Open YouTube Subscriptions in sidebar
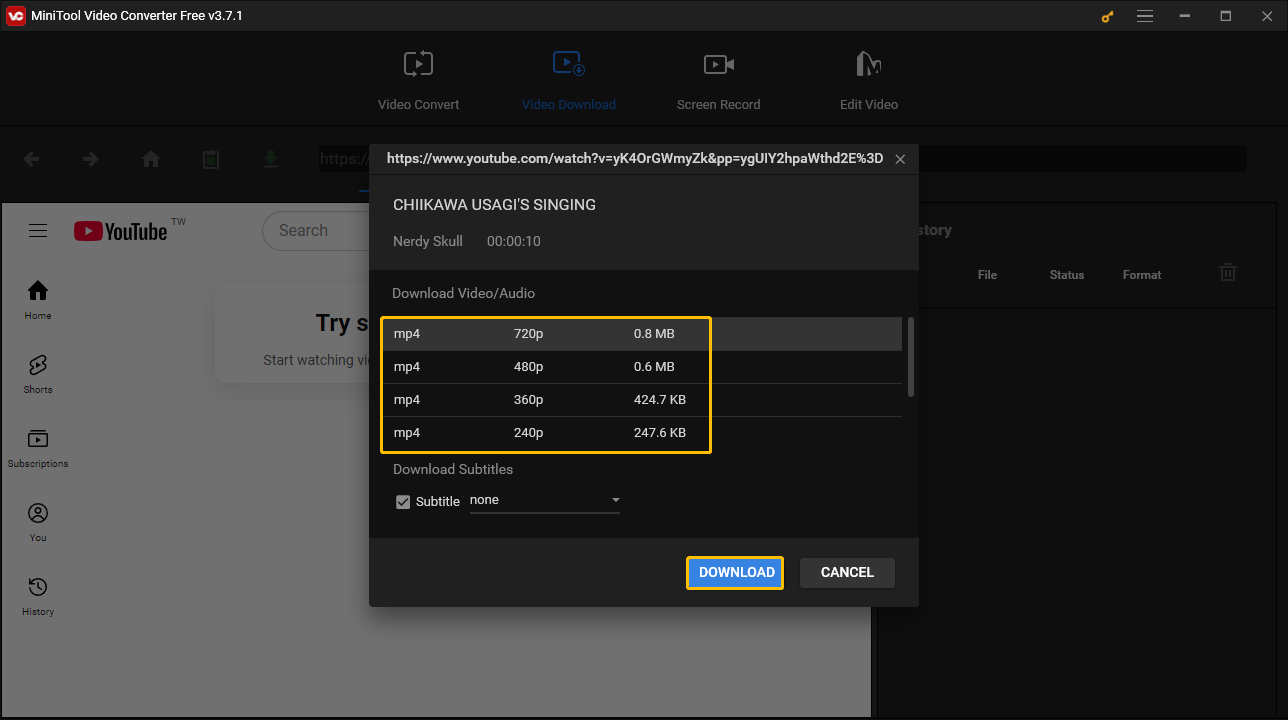Image resolution: width=1288 pixels, height=720 pixels. coord(38,448)
